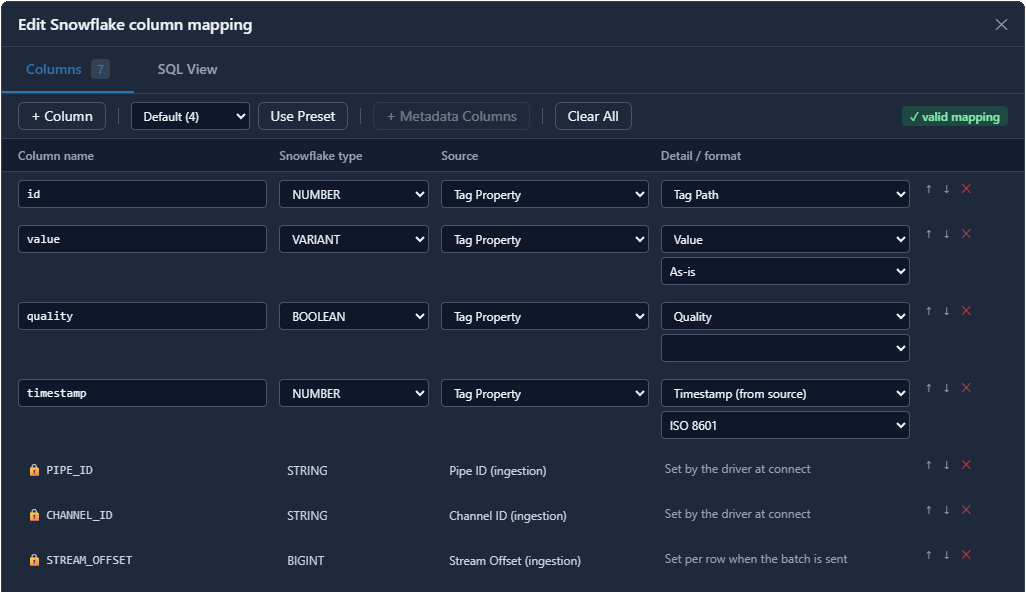The height and width of the screenshot is (592, 1026).
Task: Move STREAM_OFFSET row down
Action: pyautogui.click(x=946, y=555)
